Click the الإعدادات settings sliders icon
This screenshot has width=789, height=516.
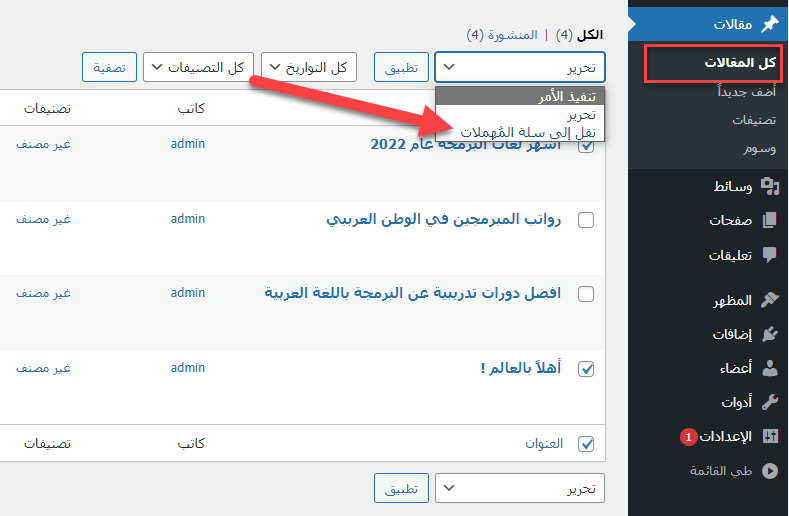coord(770,436)
